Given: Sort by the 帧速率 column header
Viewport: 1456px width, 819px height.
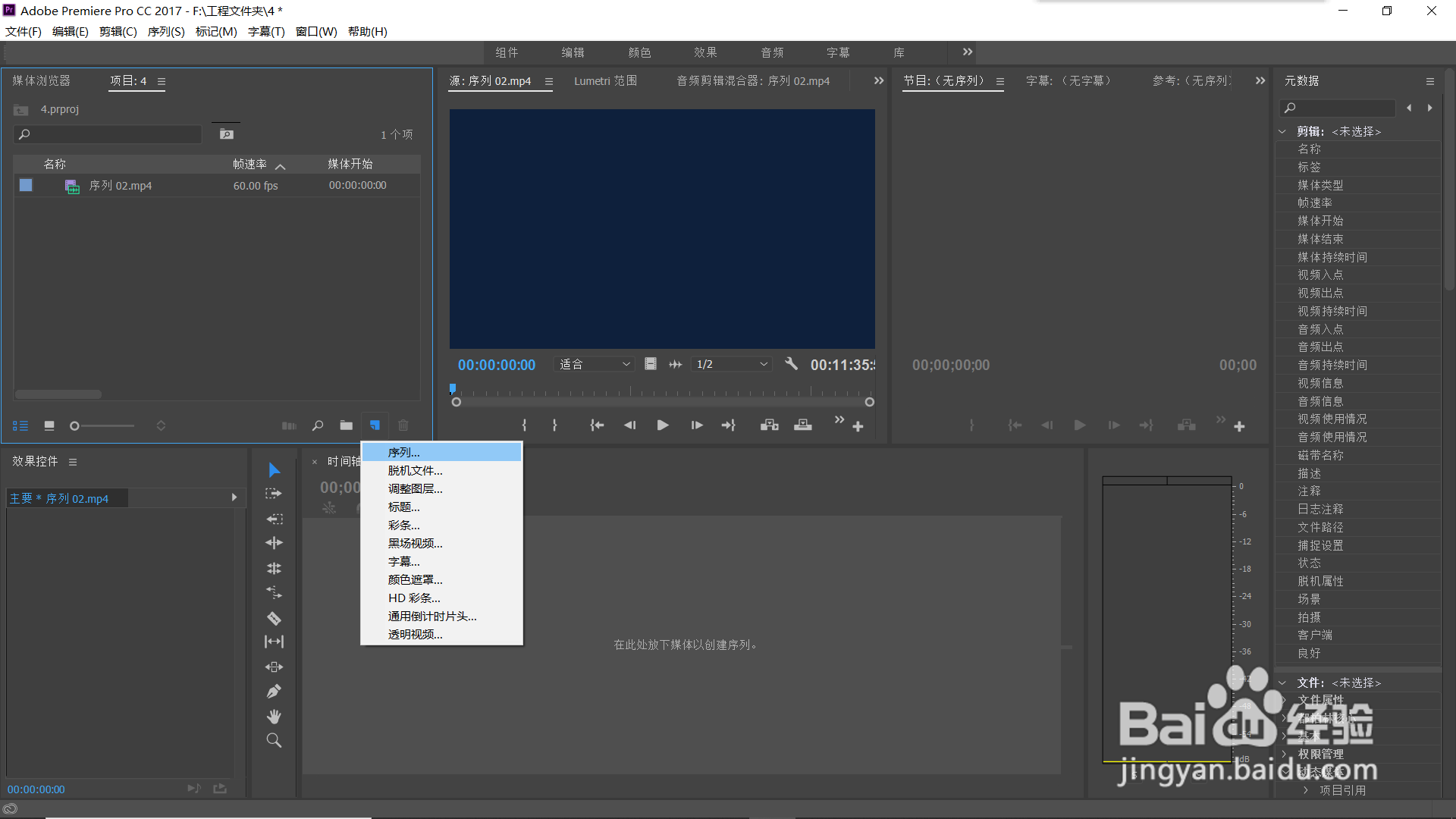Looking at the screenshot, I should click(249, 164).
